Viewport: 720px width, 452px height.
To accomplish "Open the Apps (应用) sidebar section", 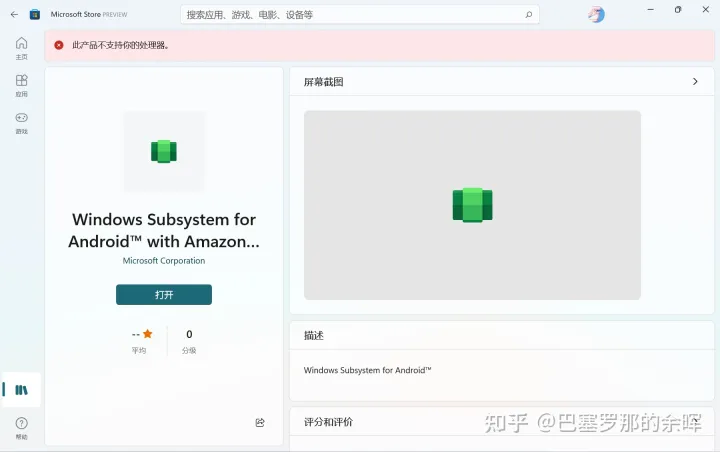I will tap(21, 86).
